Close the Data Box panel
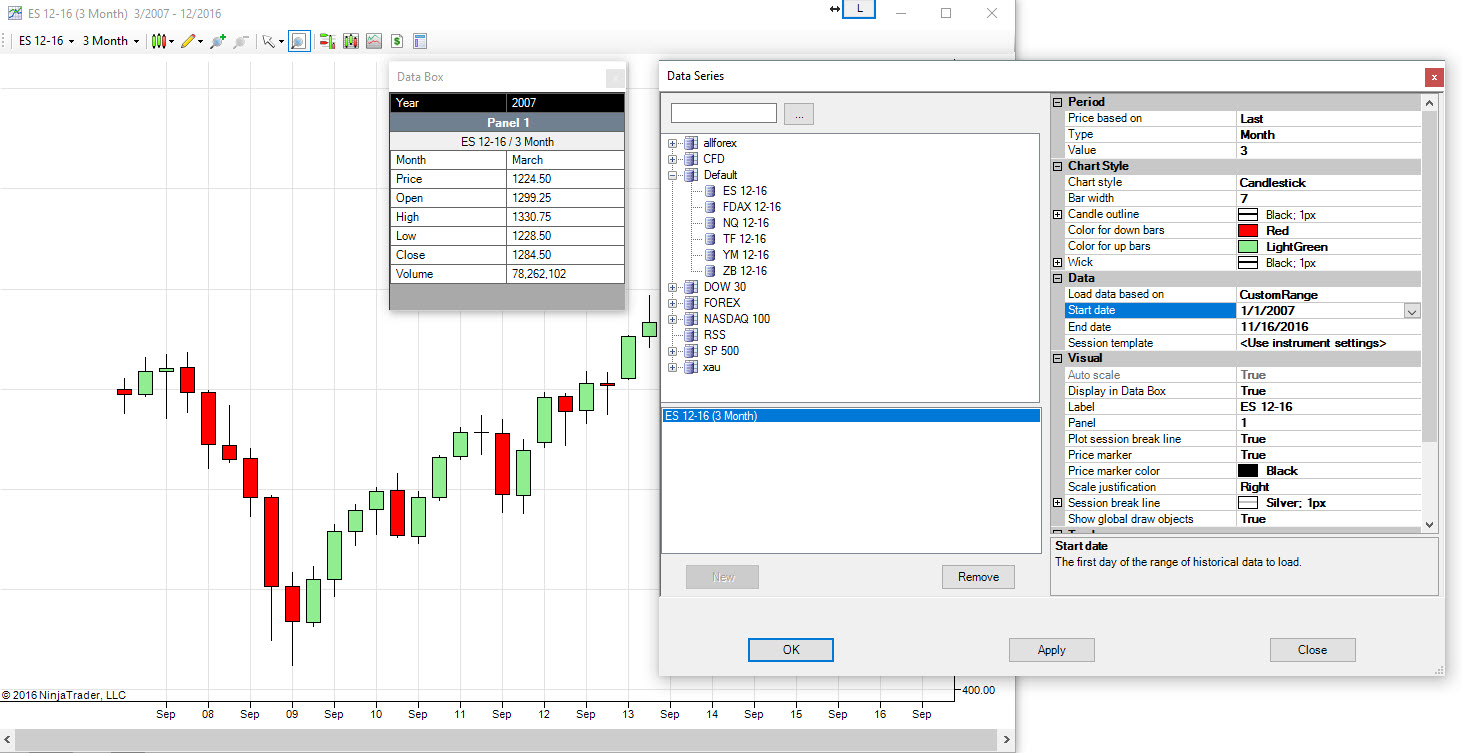 pos(615,77)
